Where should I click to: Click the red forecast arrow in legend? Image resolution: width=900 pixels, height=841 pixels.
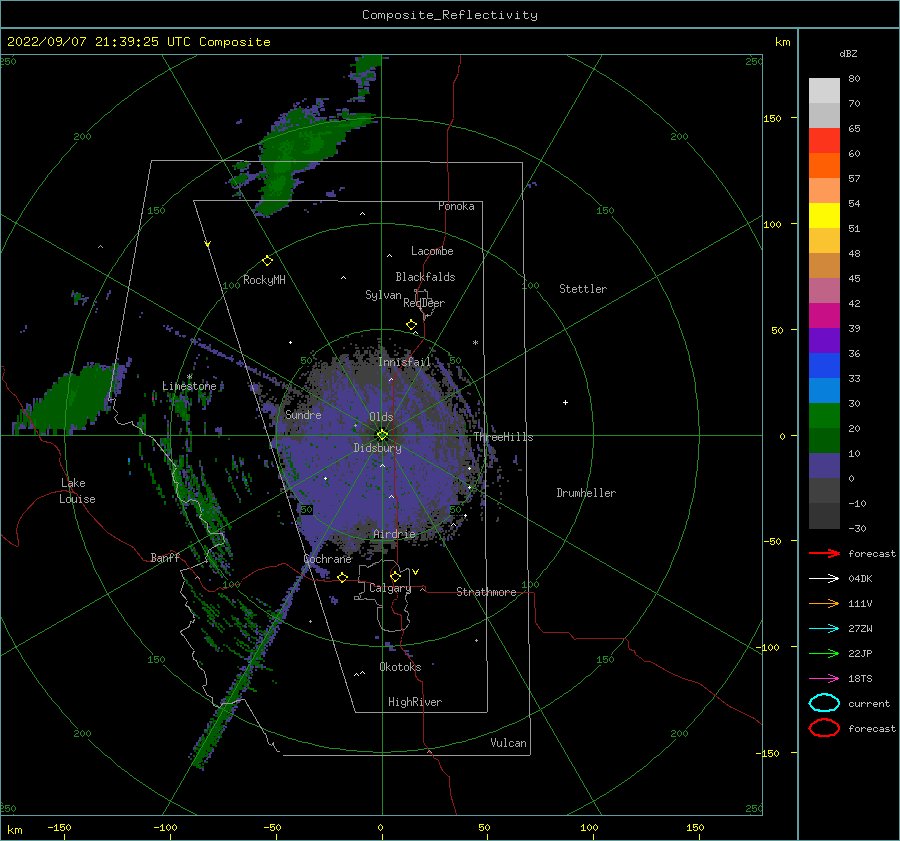click(x=824, y=553)
